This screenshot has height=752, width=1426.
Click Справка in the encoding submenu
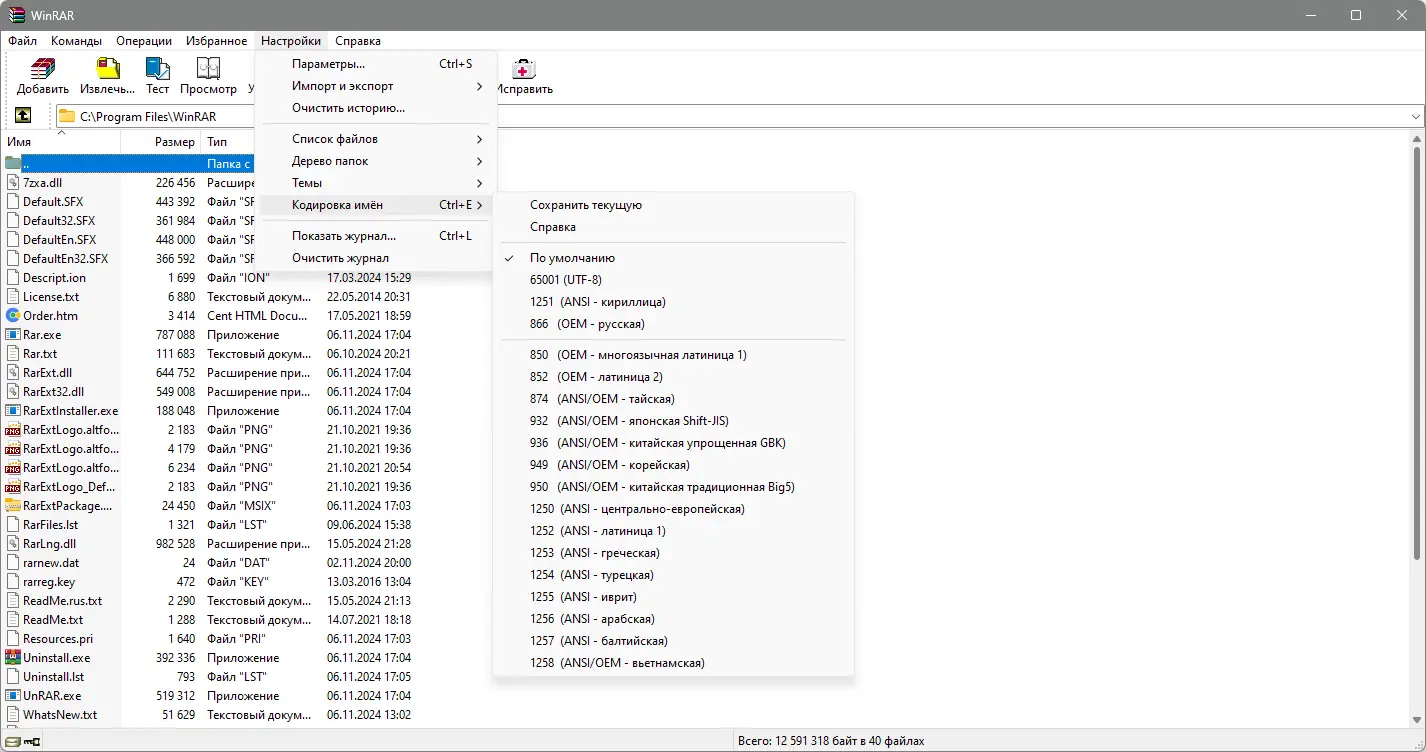[x=674, y=227]
